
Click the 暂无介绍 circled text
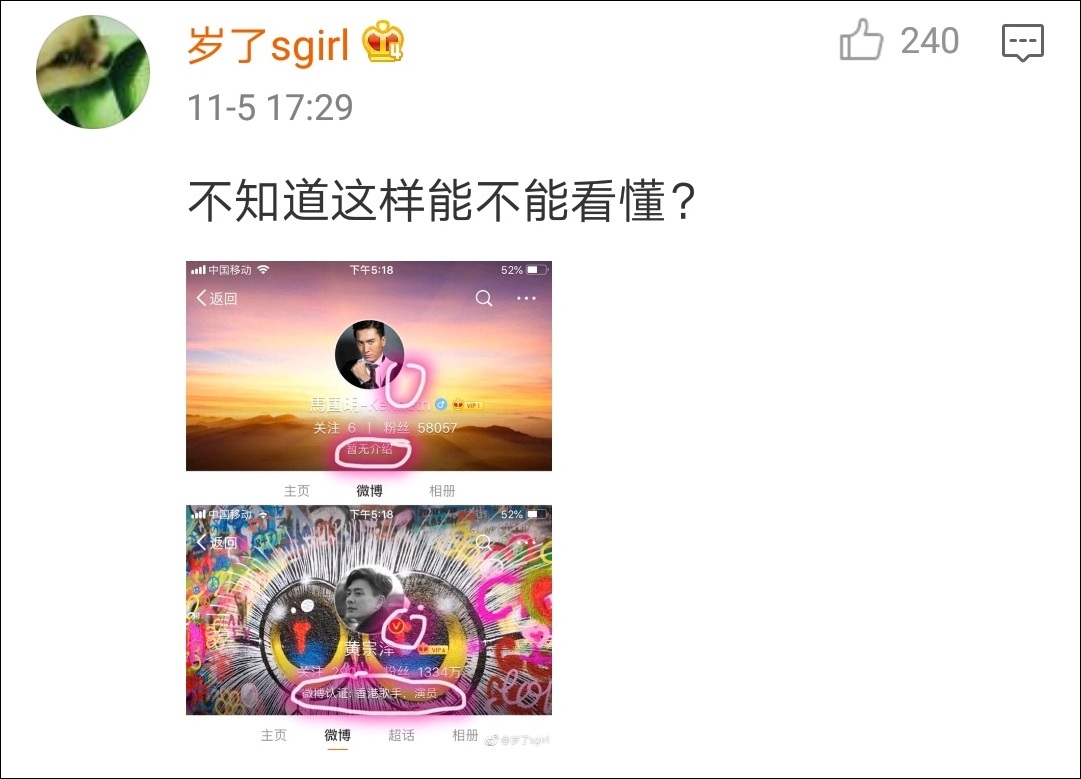[370, 449]
